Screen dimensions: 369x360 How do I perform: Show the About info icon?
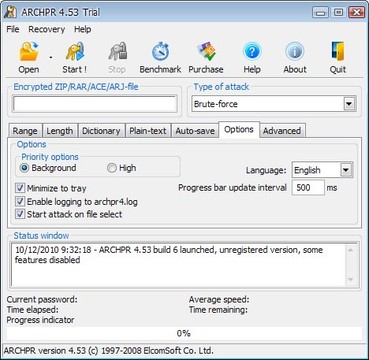coord(295,52)
